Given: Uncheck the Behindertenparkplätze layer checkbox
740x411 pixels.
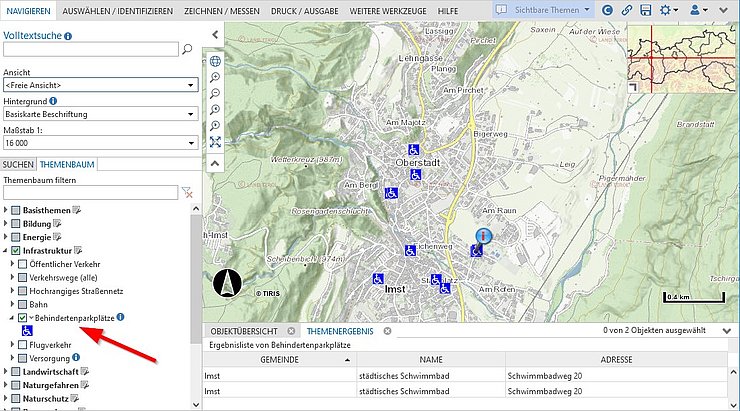Looking at the screenshot, I should (23, 318).
